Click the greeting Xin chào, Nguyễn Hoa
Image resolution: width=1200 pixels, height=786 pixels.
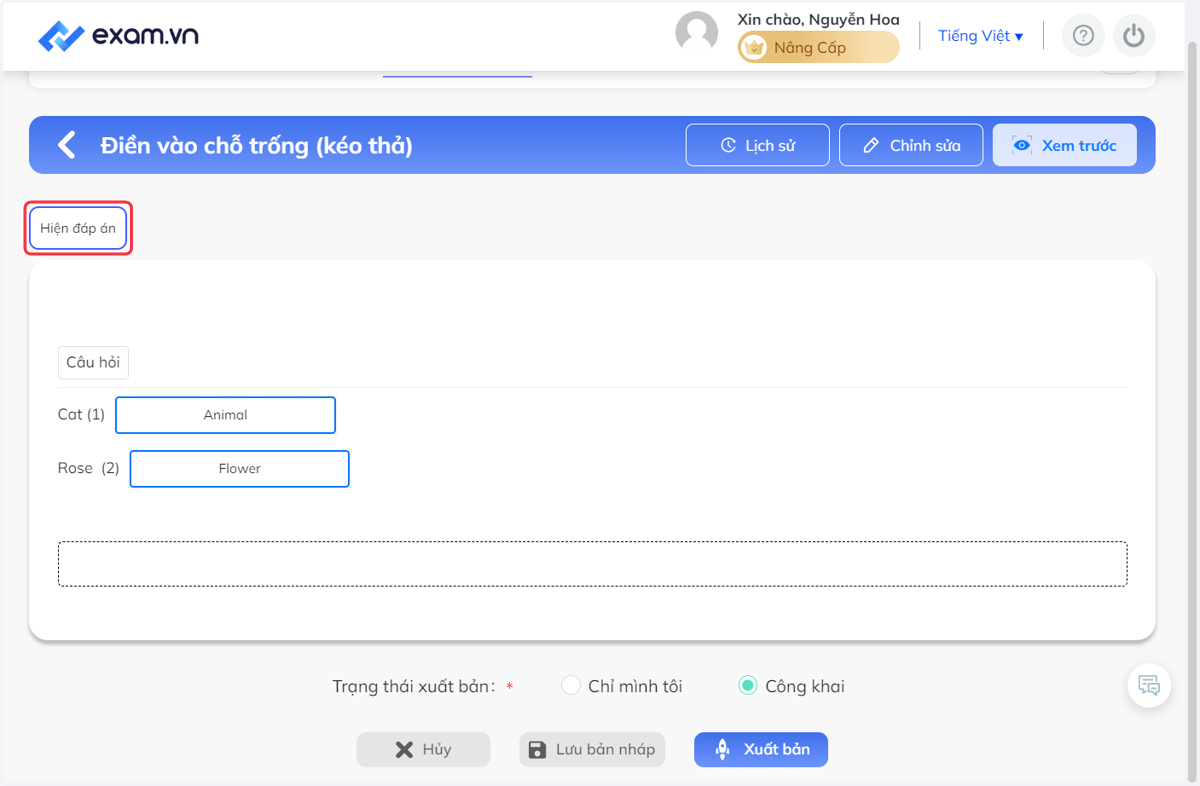point(818,19)
